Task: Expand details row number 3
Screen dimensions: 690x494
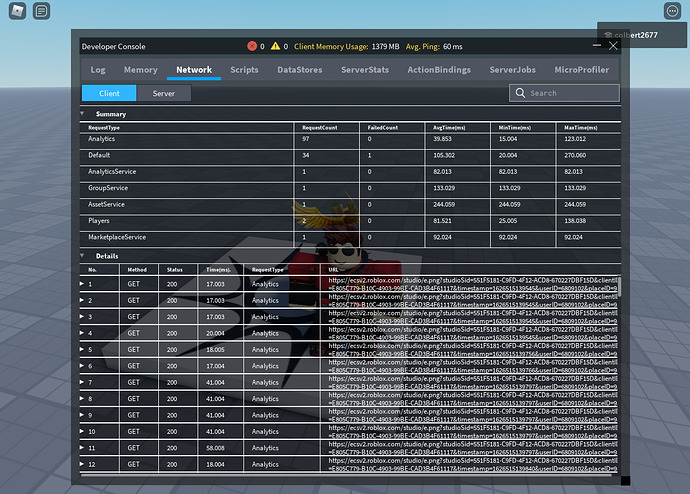Action: pos(82,316)
